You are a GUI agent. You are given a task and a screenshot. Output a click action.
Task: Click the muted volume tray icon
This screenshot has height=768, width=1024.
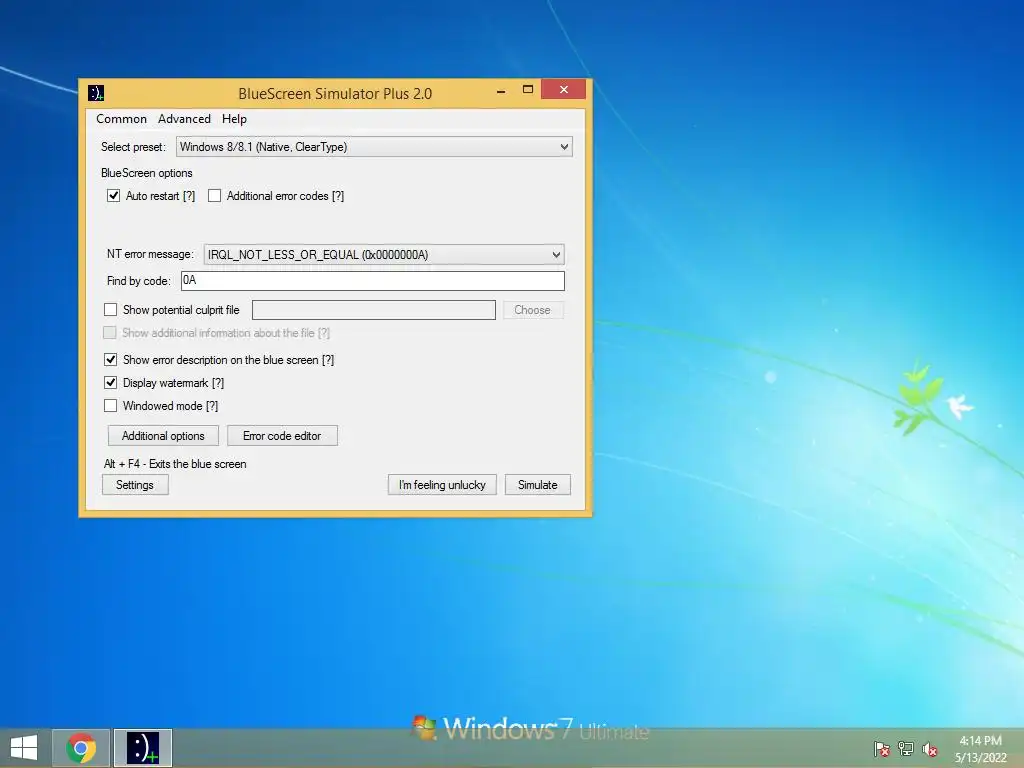tap(930, 749)
